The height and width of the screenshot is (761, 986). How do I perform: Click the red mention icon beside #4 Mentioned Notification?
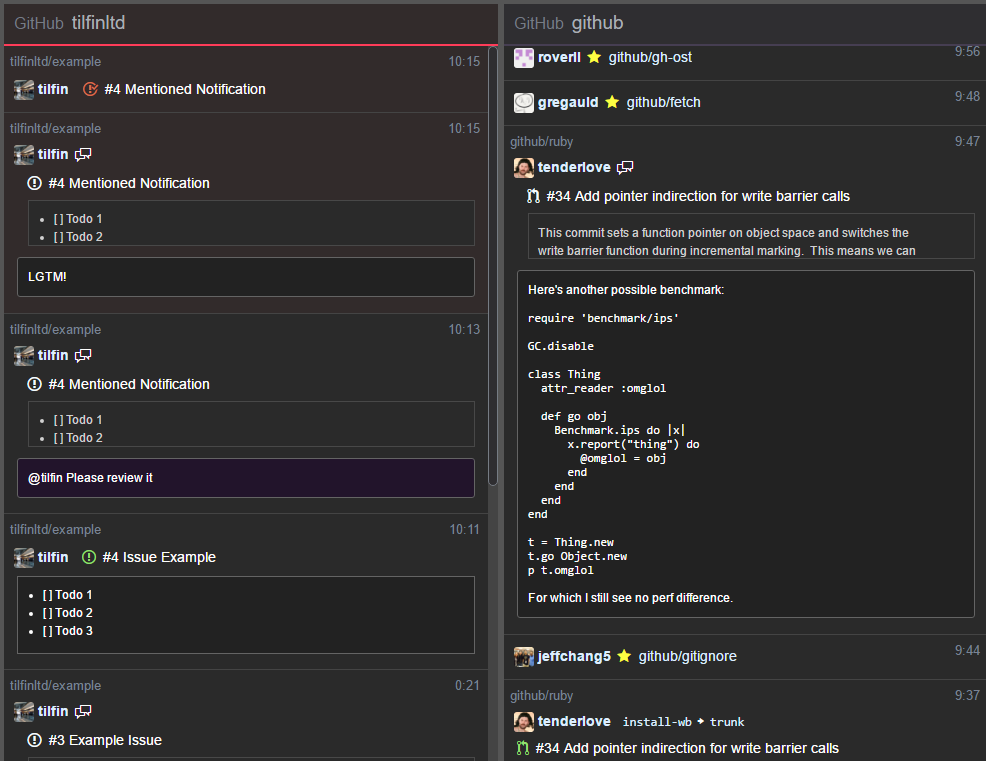point(91,89)
